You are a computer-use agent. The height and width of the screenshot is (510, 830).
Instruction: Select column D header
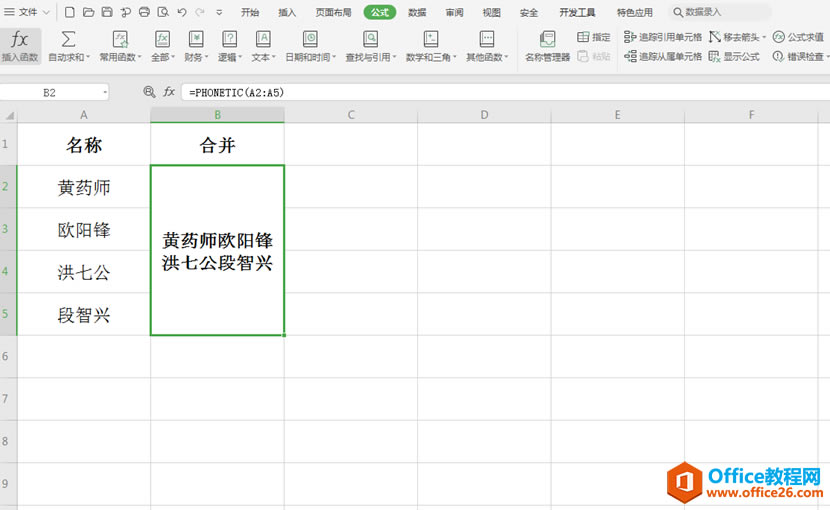(x=484, y=115)
